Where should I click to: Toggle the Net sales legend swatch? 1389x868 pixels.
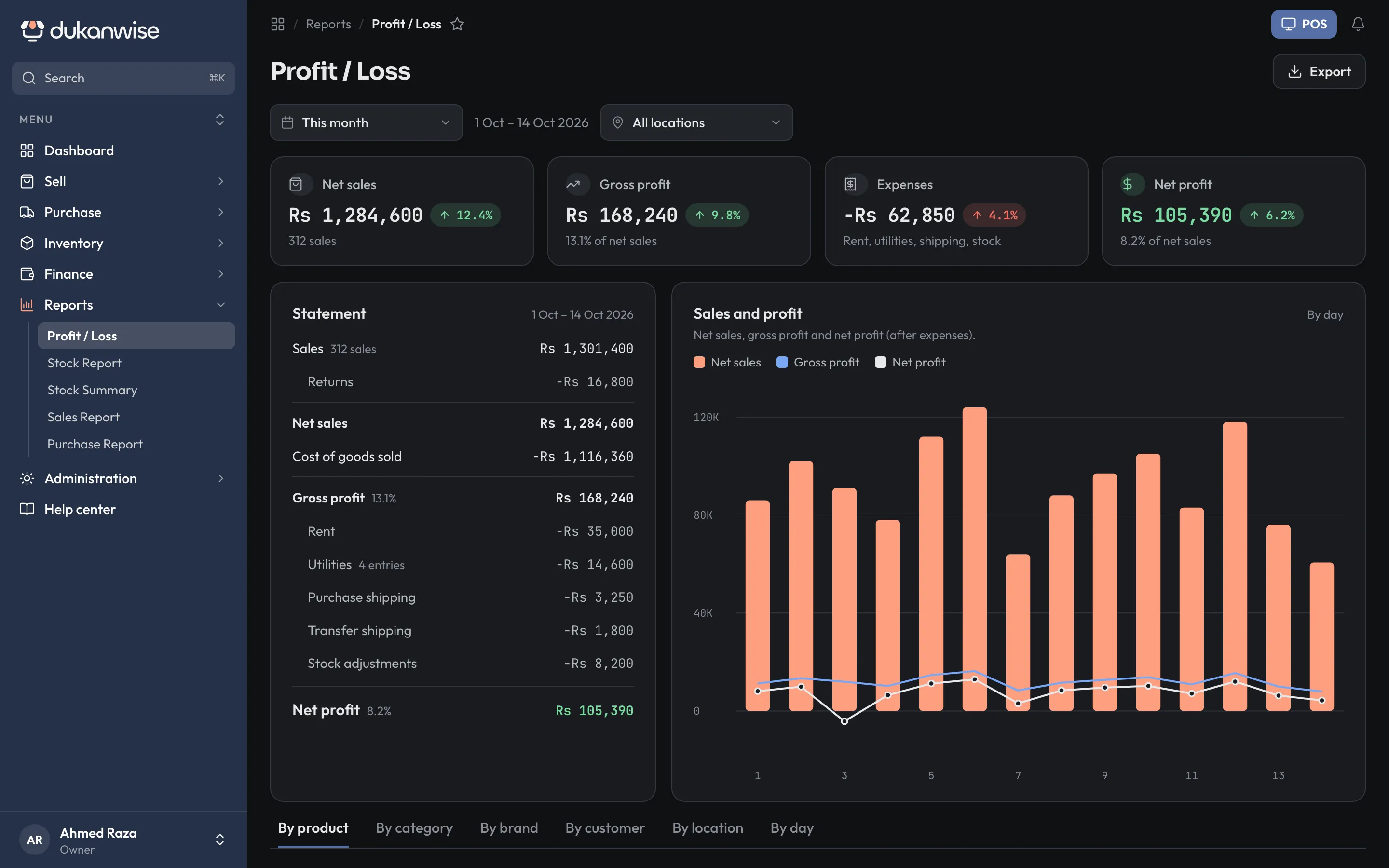[x=699, y=362]
